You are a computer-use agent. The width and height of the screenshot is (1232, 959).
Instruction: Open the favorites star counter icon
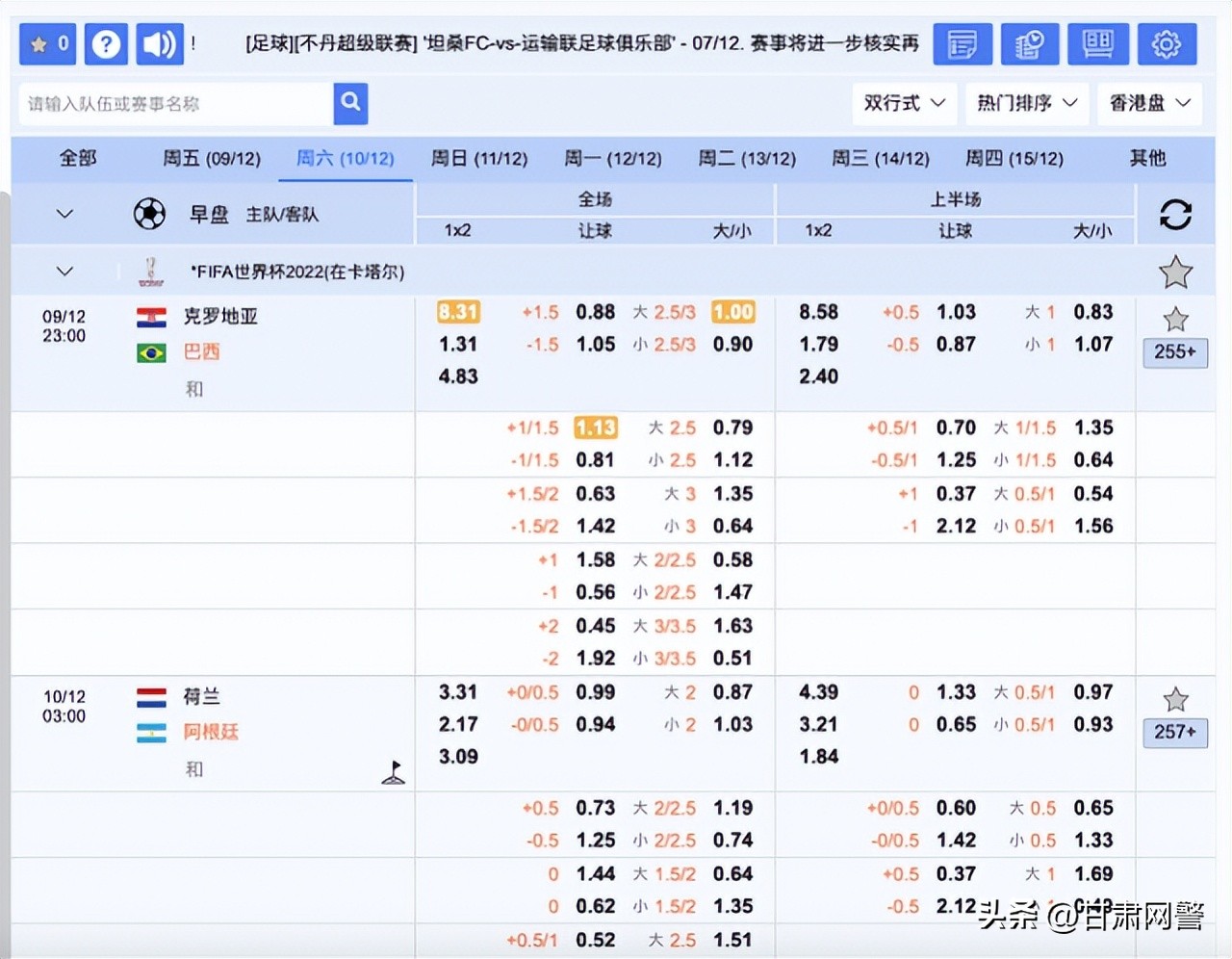46,44
